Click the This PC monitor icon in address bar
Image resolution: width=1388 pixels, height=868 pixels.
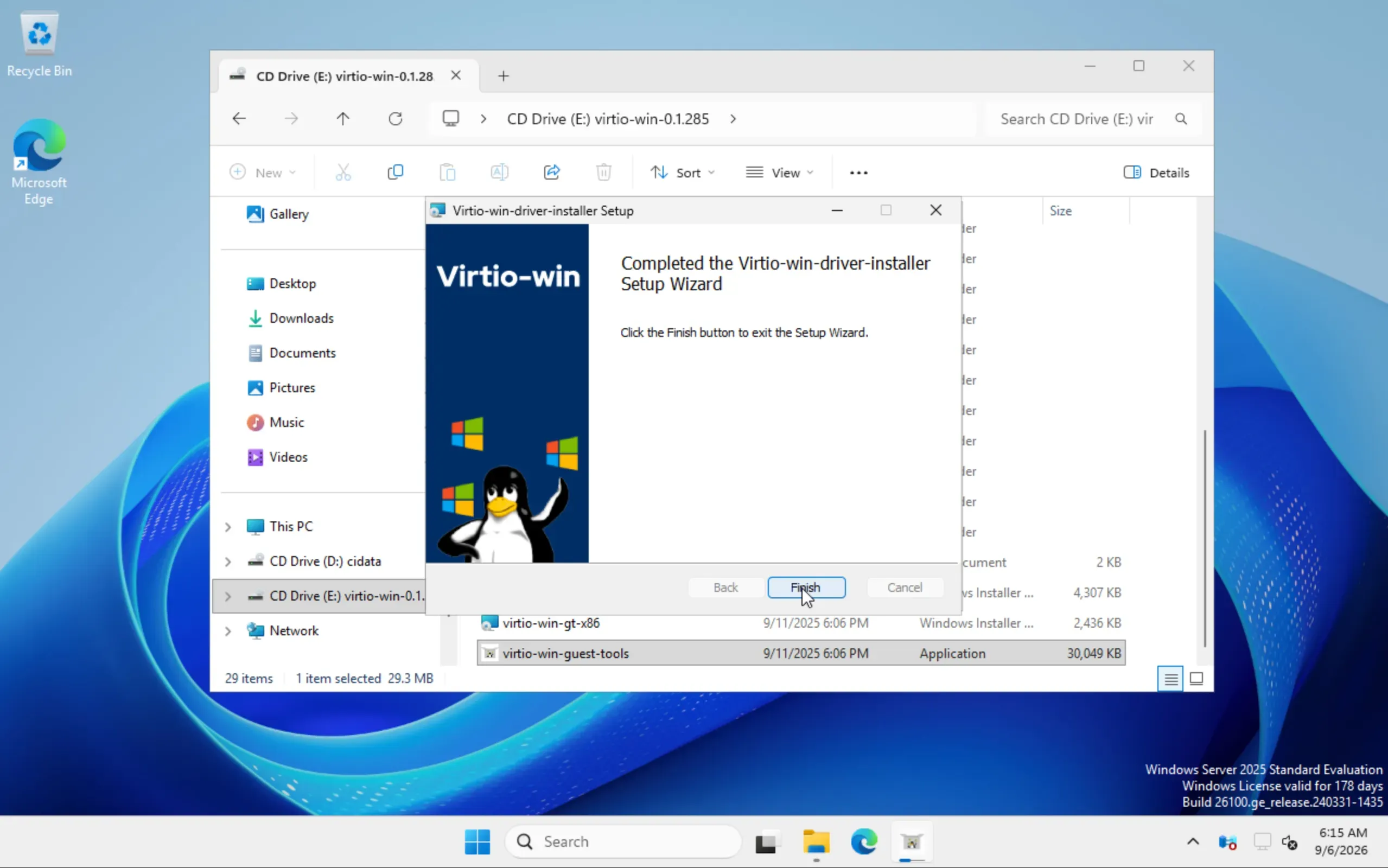coord(450,119)
